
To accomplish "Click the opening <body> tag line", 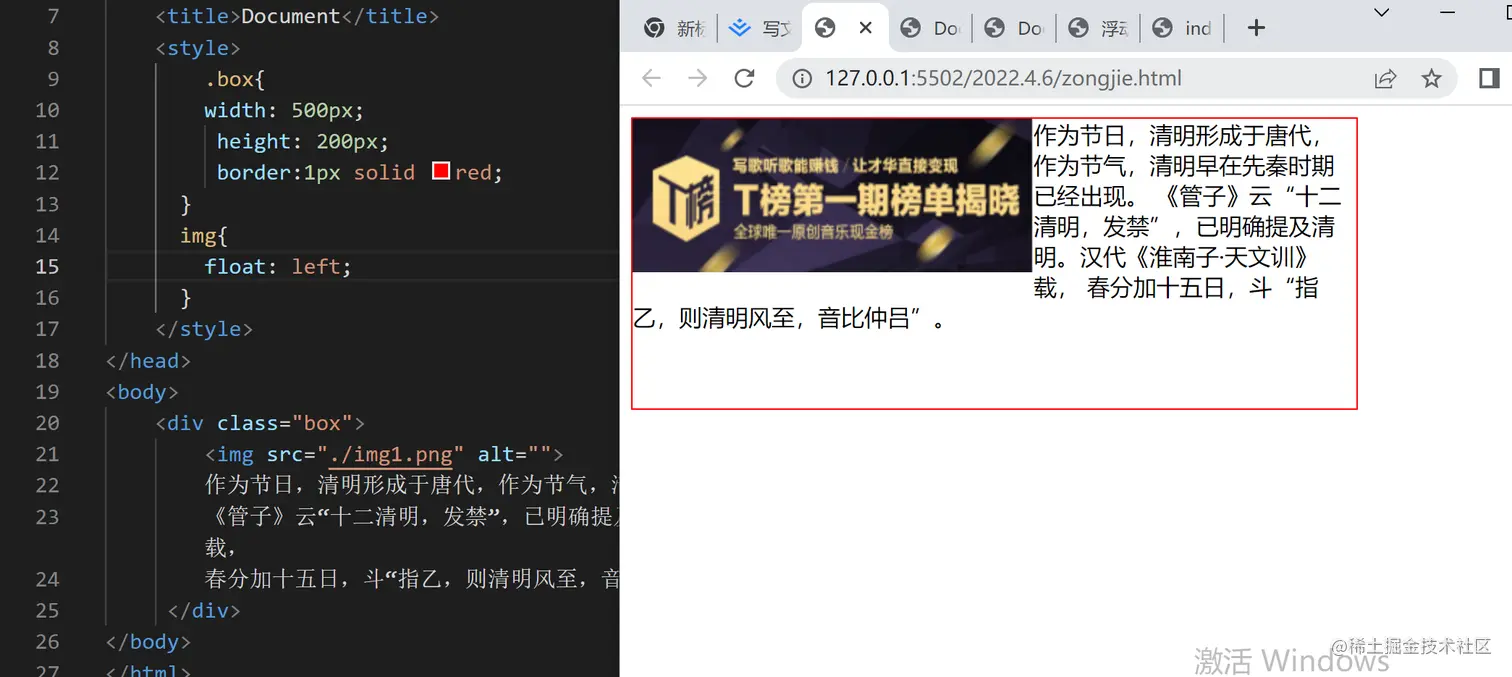I will 142,392.
